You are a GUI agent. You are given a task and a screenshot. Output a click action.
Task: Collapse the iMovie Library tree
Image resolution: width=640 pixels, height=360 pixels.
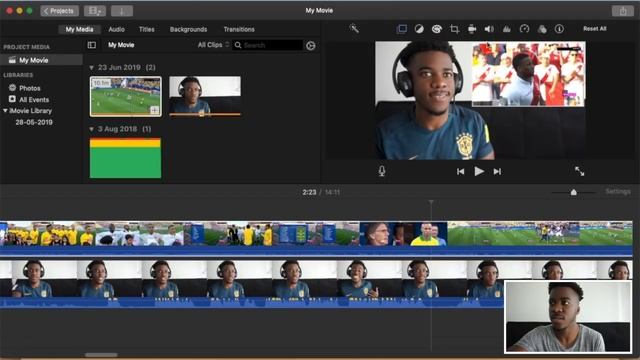[x=5, y=111]
